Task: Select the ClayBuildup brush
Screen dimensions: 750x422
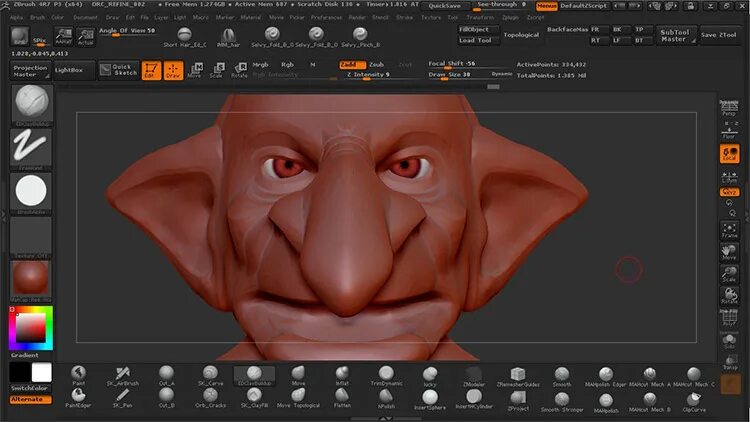Action: (254, 376)
